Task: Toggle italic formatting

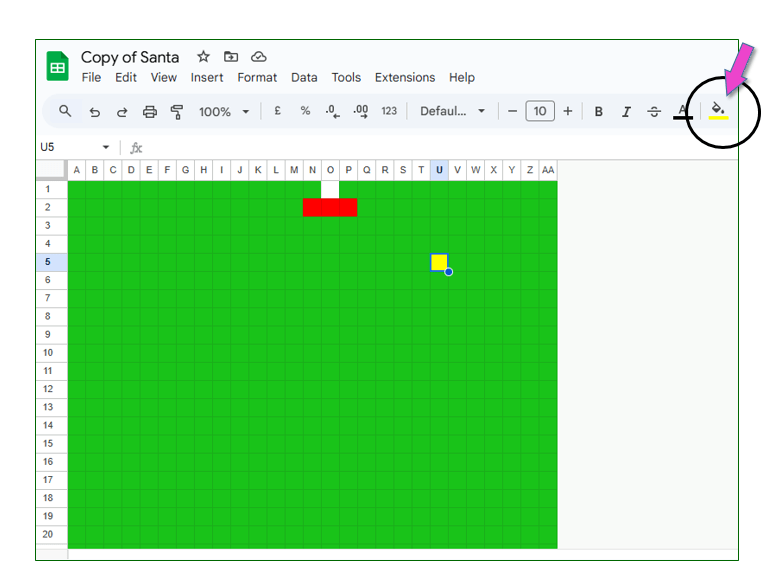Action: coord(627,112)
